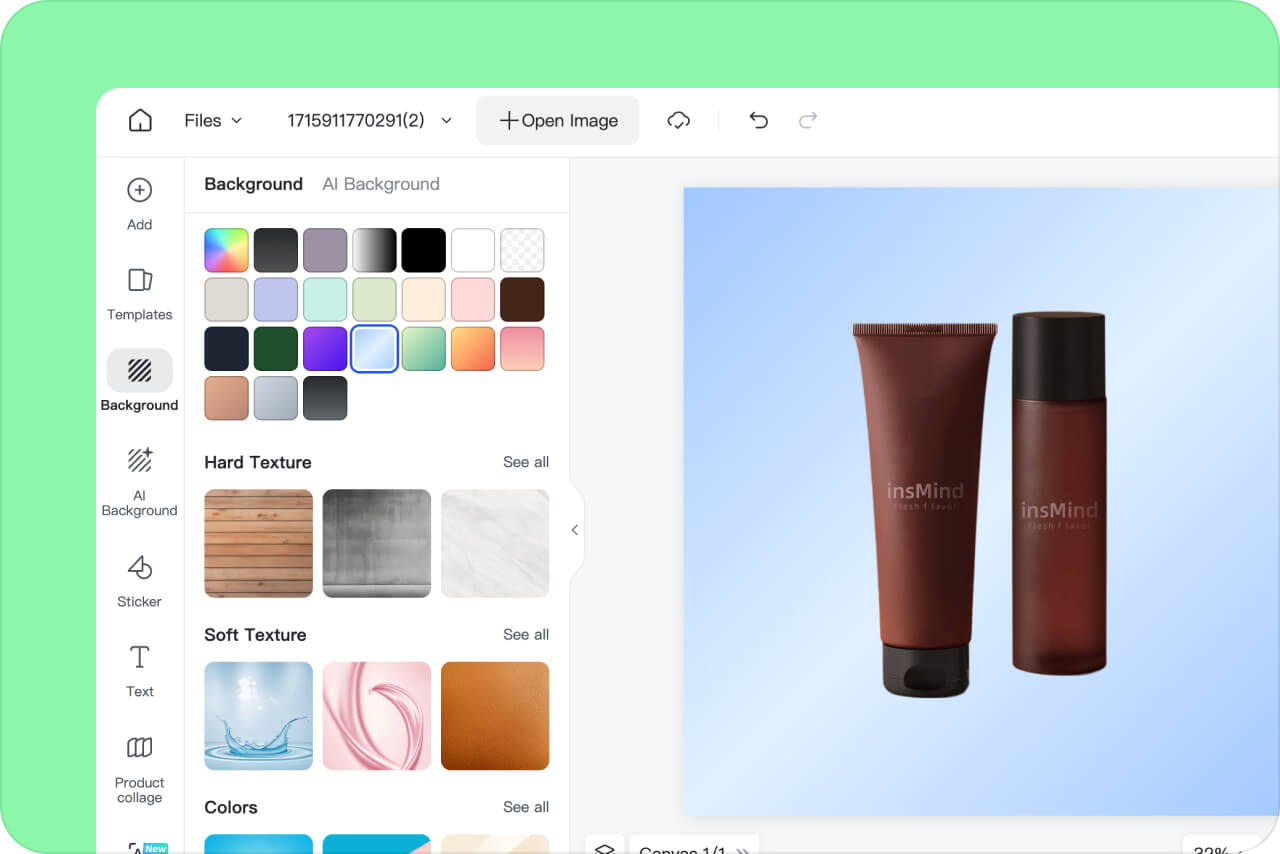This screenshot has width=1280, height=854.
Task: Select the bottle product on canvas
Action: pyautogui.click(x=1059, y=492)
